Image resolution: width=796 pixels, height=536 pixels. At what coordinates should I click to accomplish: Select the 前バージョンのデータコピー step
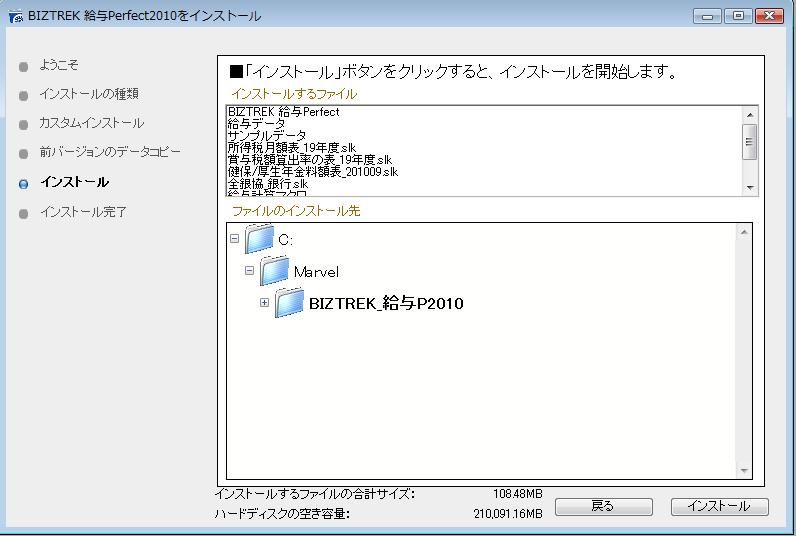(x=110, y=152)
